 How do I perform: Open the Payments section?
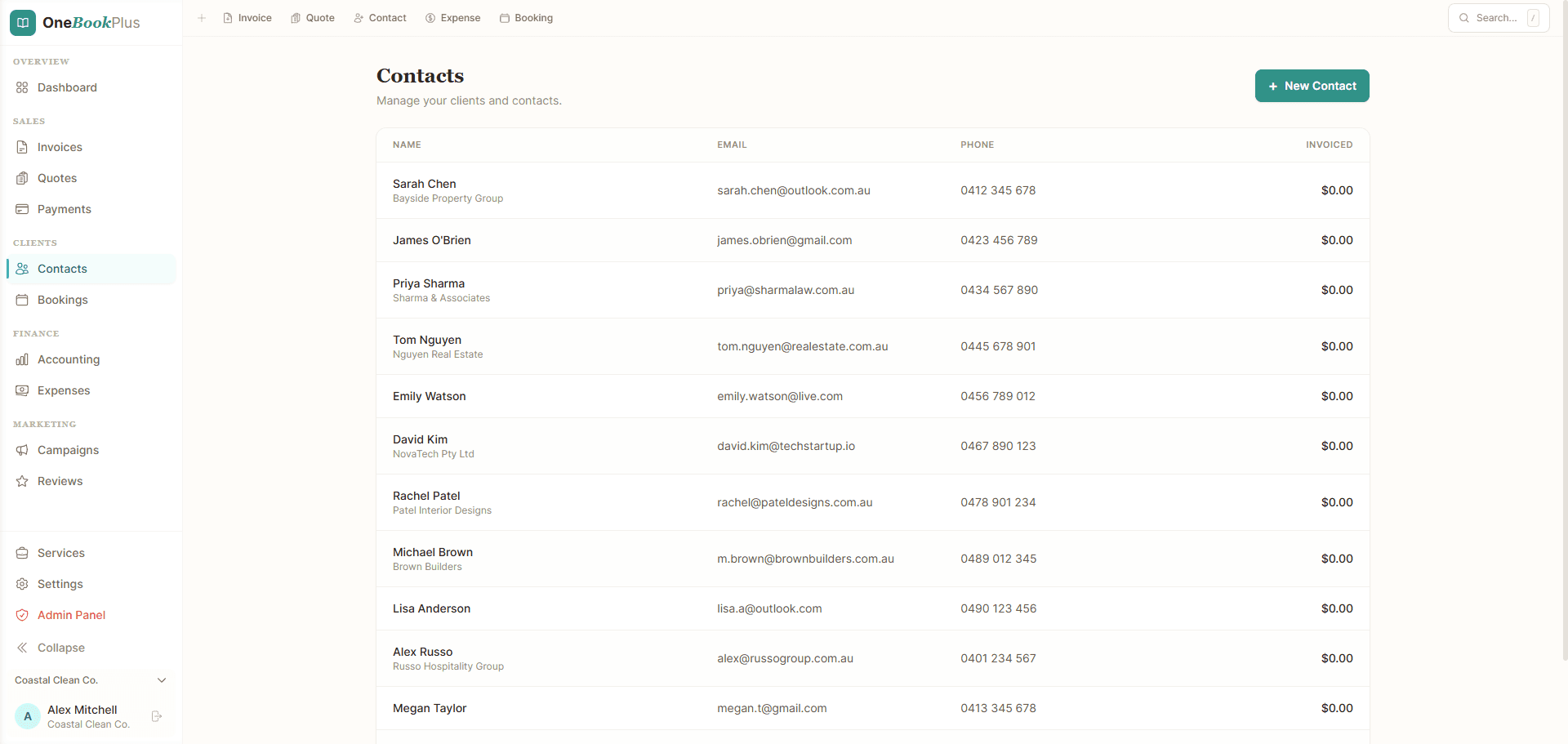coord(64,209)
